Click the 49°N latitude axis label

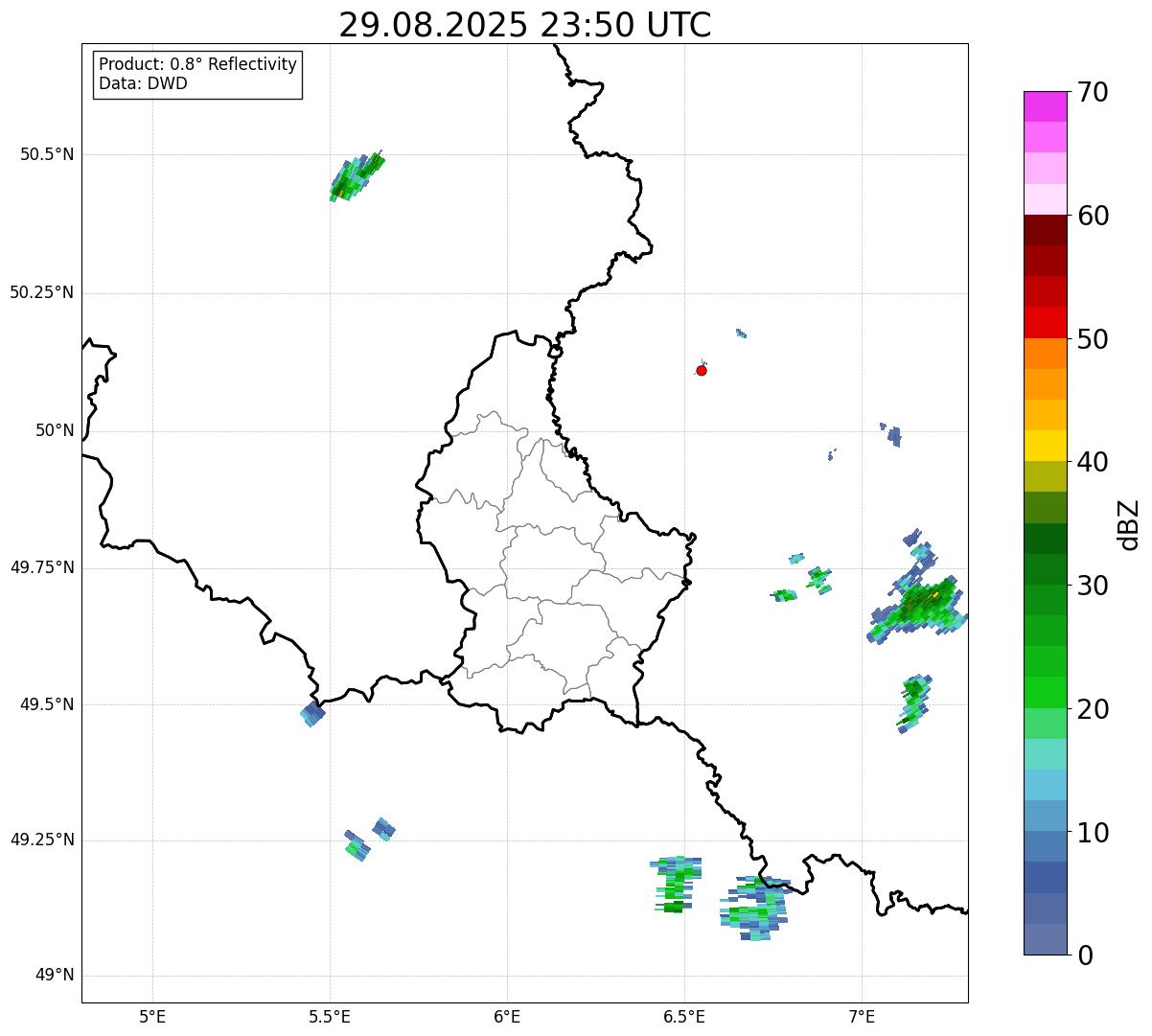click(x=54, y=976)
